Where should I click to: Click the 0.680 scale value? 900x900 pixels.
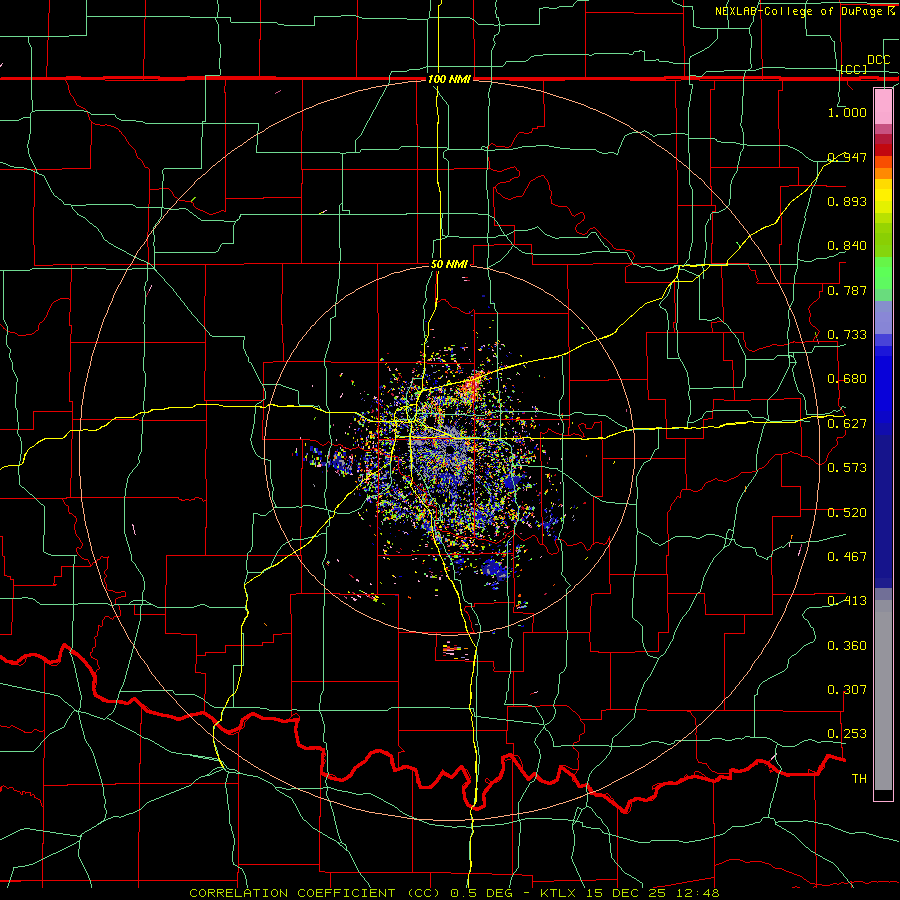[x=847, y=379]
